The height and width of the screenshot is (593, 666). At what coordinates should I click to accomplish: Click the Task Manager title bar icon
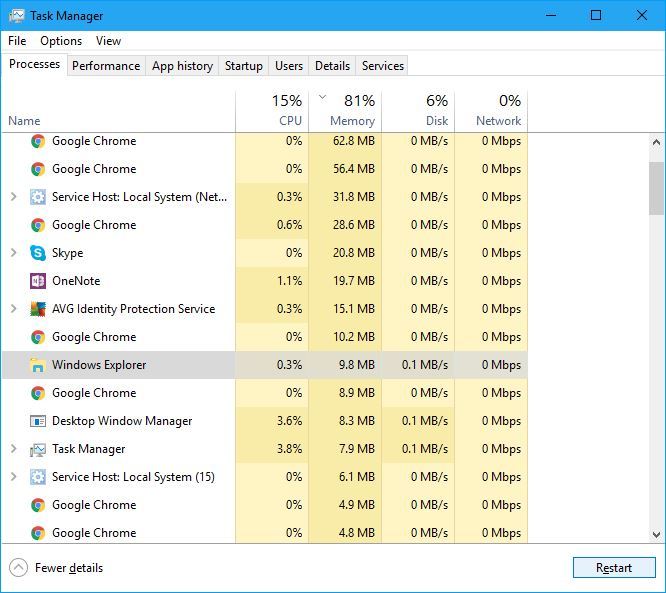(17, 16)
